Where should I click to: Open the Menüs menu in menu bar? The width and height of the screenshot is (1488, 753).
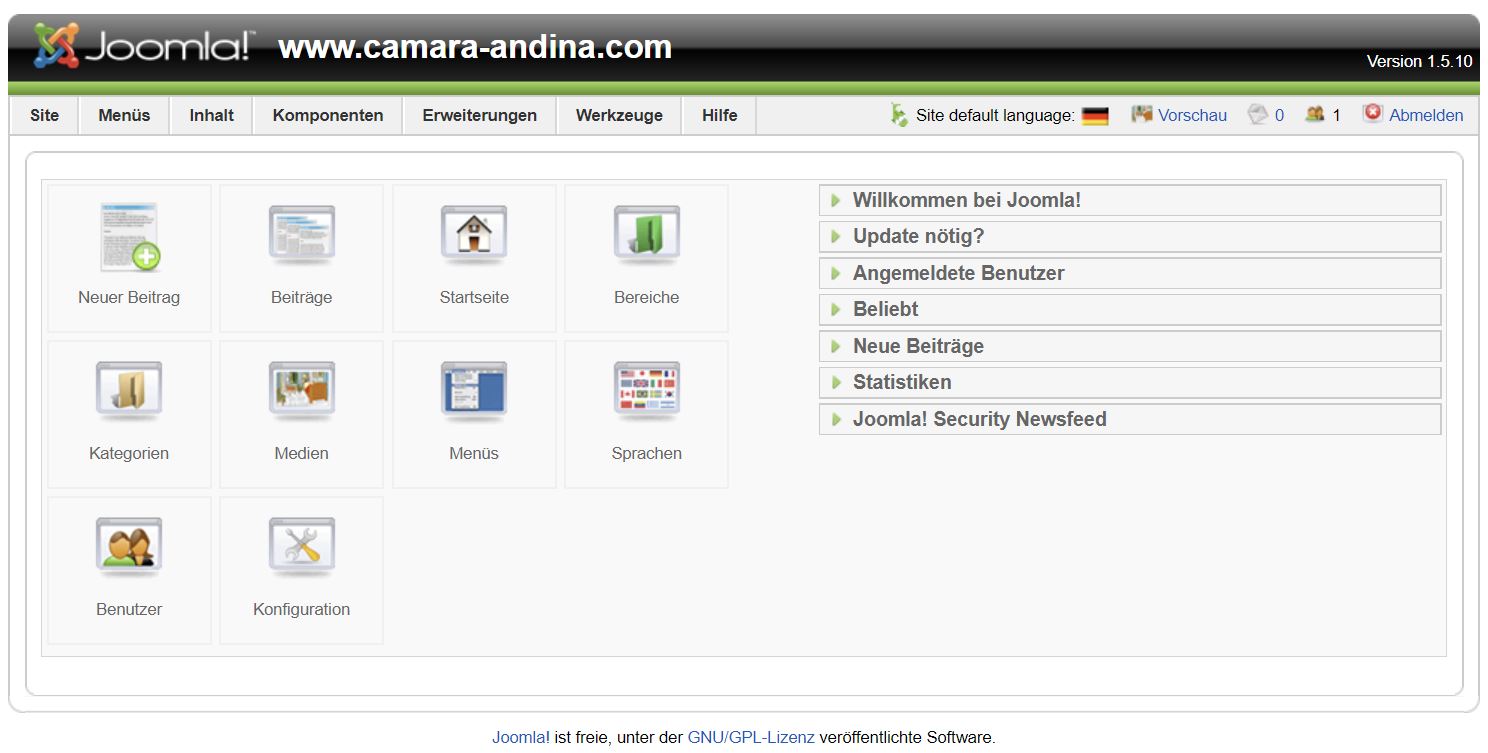tap(124, 115)
